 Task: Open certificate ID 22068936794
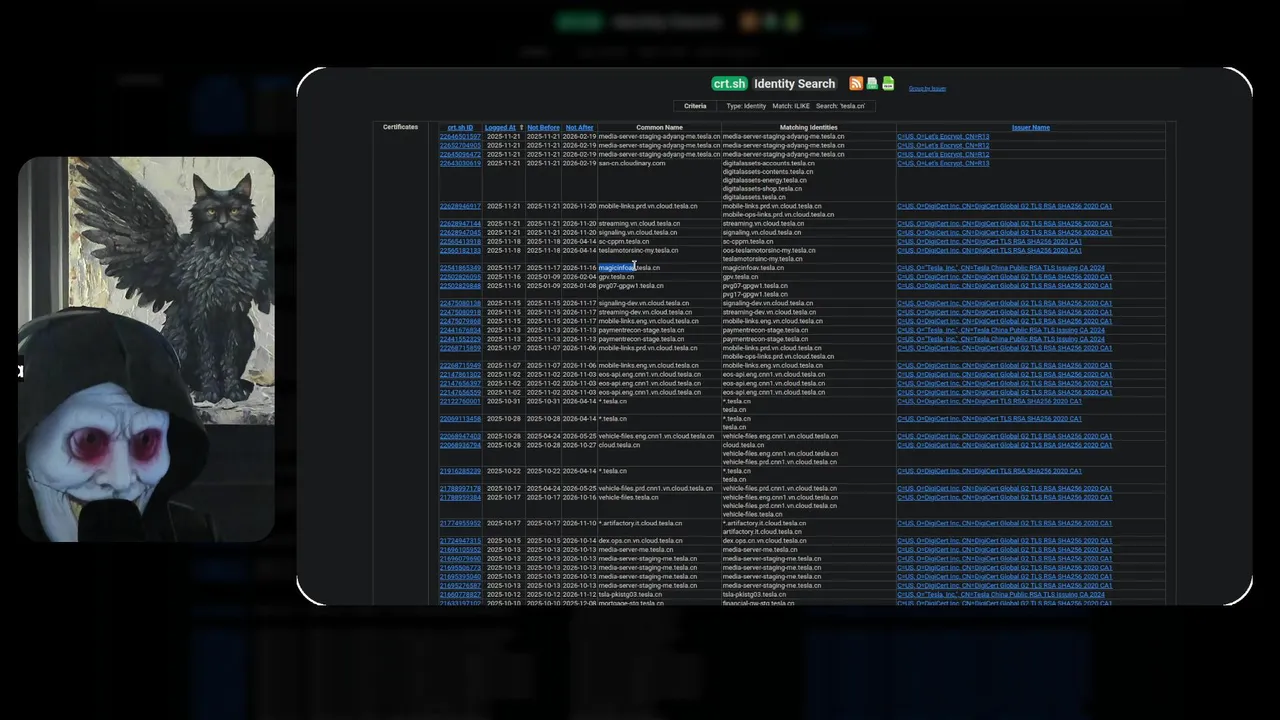click(460, 446)
